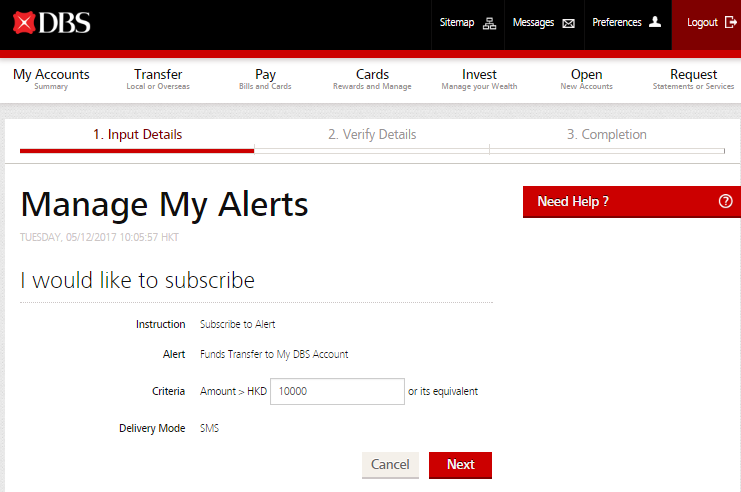Click the Preferences user icon

pos(655,22)
